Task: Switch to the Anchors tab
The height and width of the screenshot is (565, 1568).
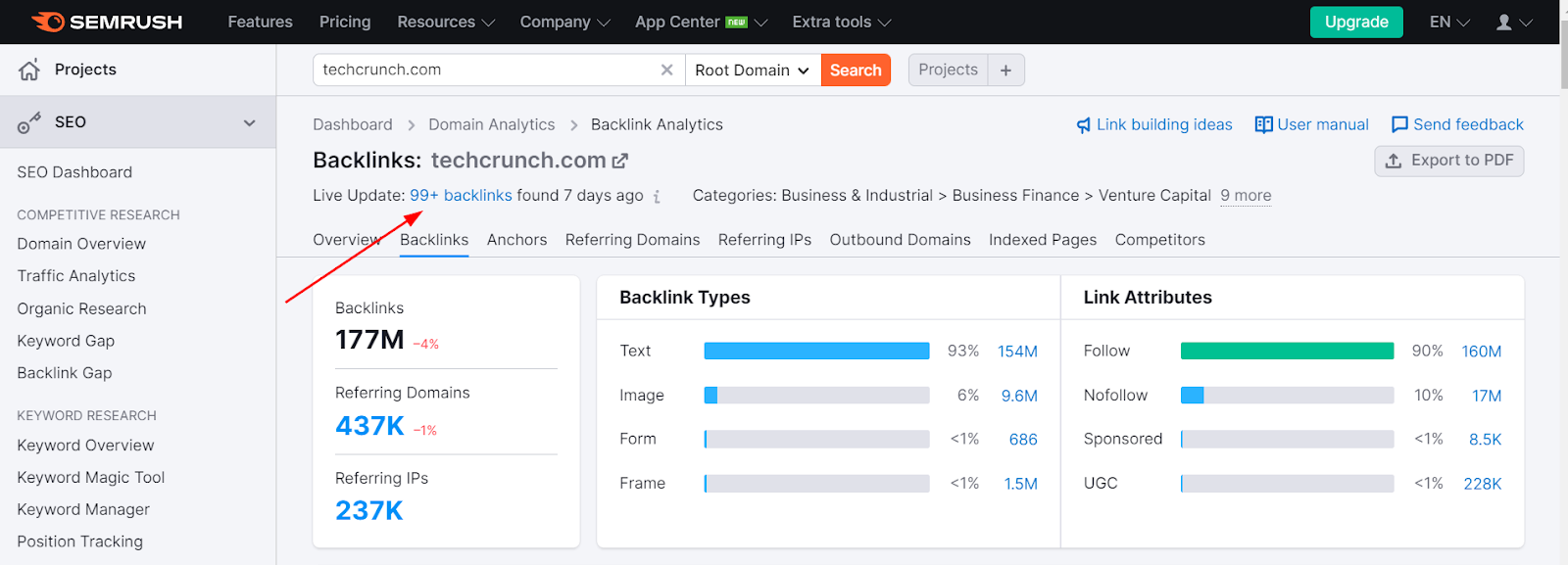Action: tap(516, 240)
